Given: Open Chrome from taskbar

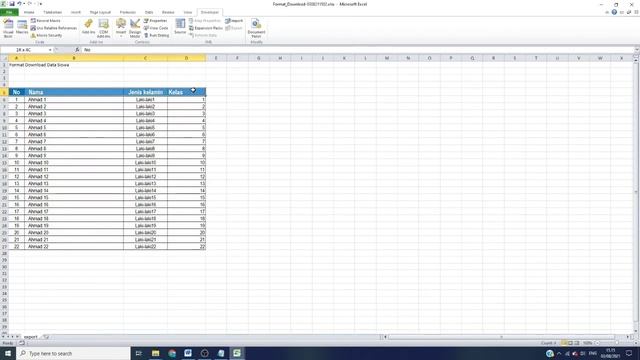Looking at the screenshot, I should coord(172,353).
